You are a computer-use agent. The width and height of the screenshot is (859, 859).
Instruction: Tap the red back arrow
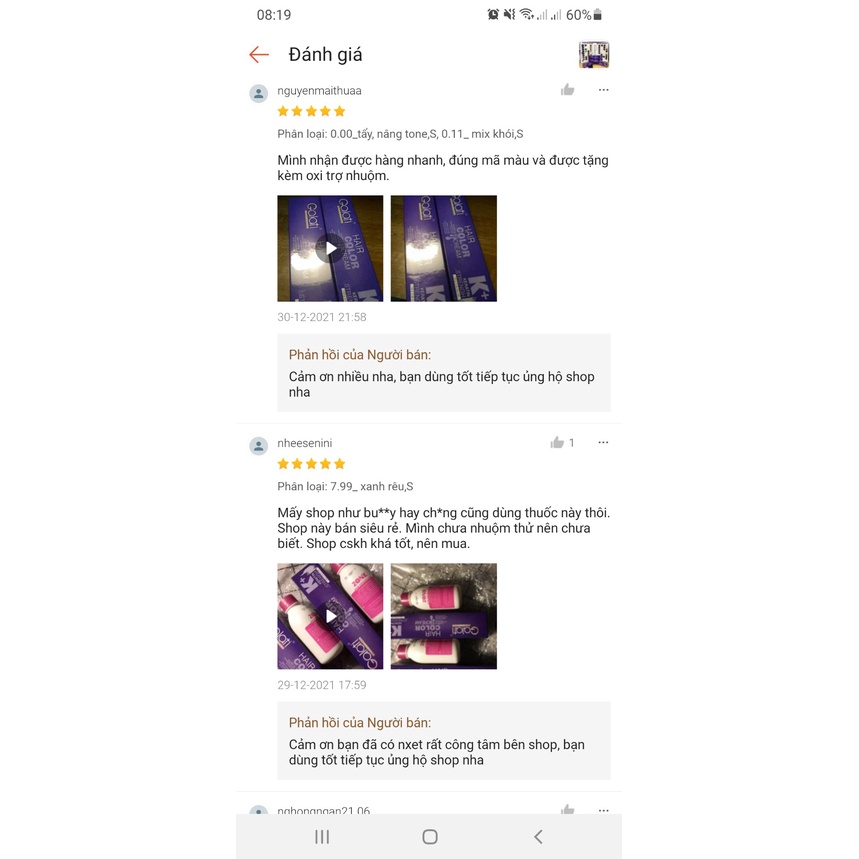(x=259, y=54)
